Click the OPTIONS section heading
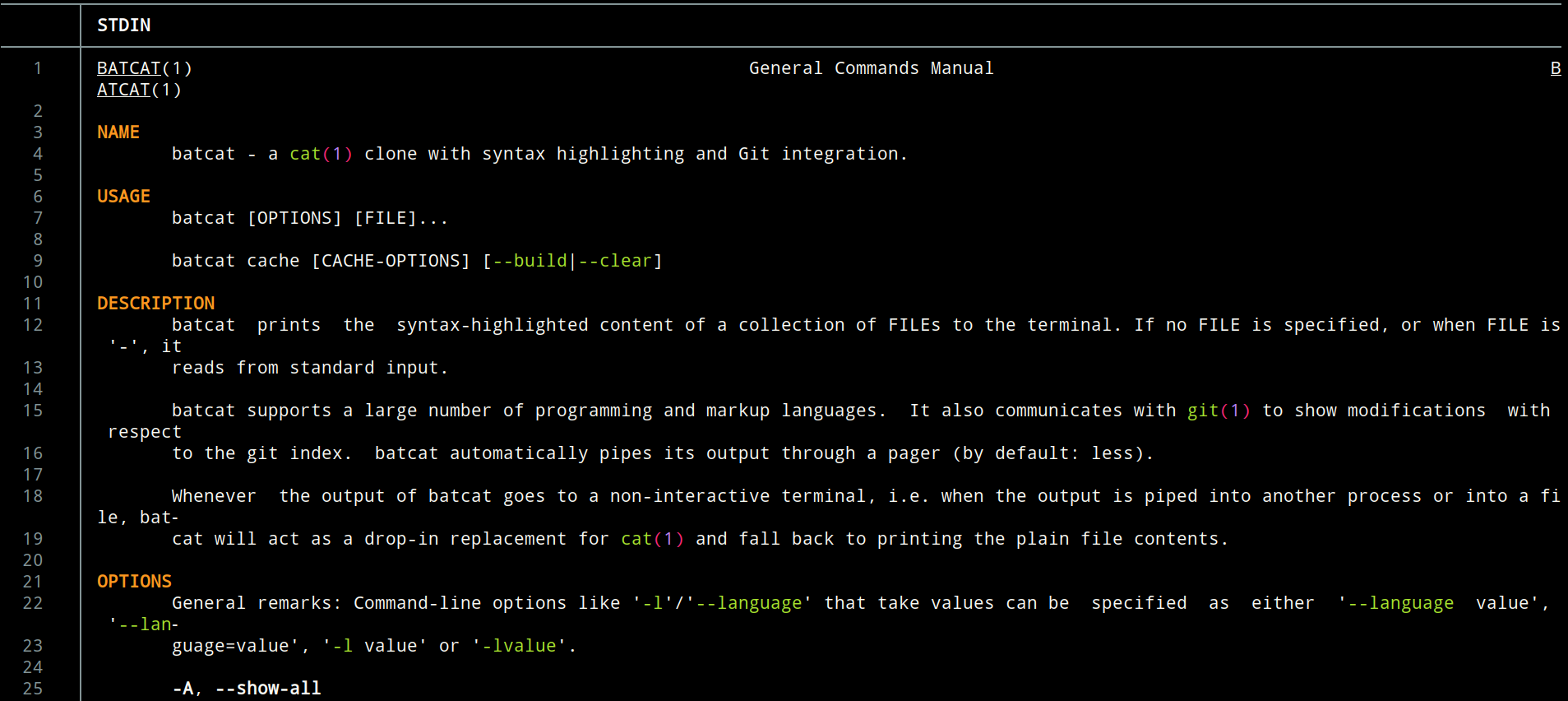 (134, 582)
